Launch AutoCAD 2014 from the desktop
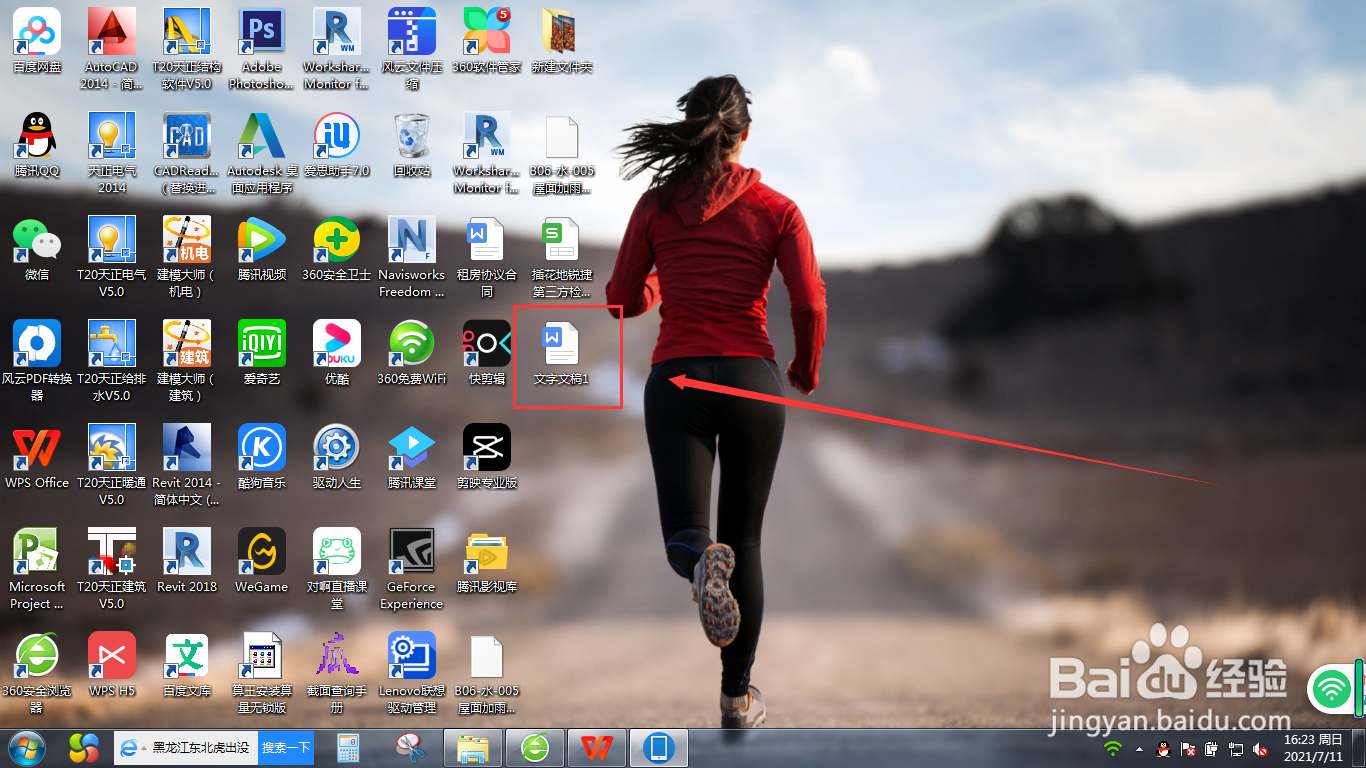Image resolution: width=1366 pixels, height=768 pixels. [112, 49]
